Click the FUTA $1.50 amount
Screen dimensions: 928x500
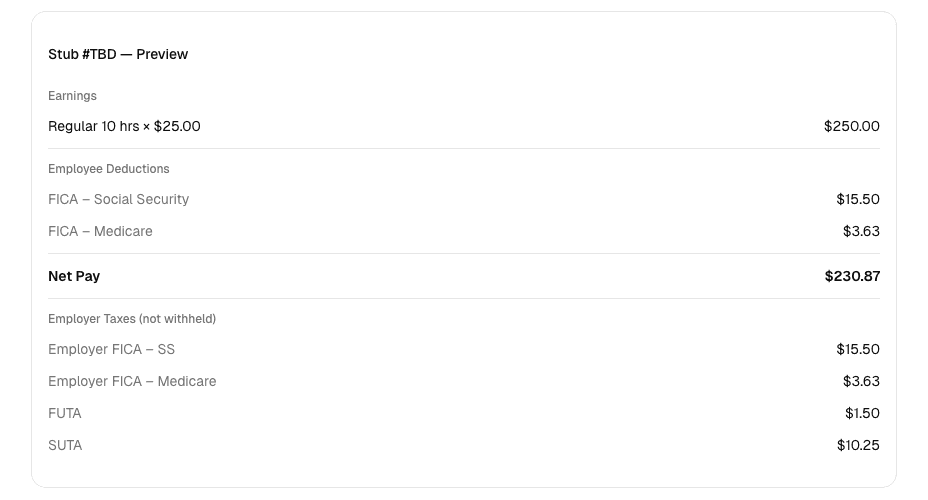pyautogui.click(x=862, y=414)
